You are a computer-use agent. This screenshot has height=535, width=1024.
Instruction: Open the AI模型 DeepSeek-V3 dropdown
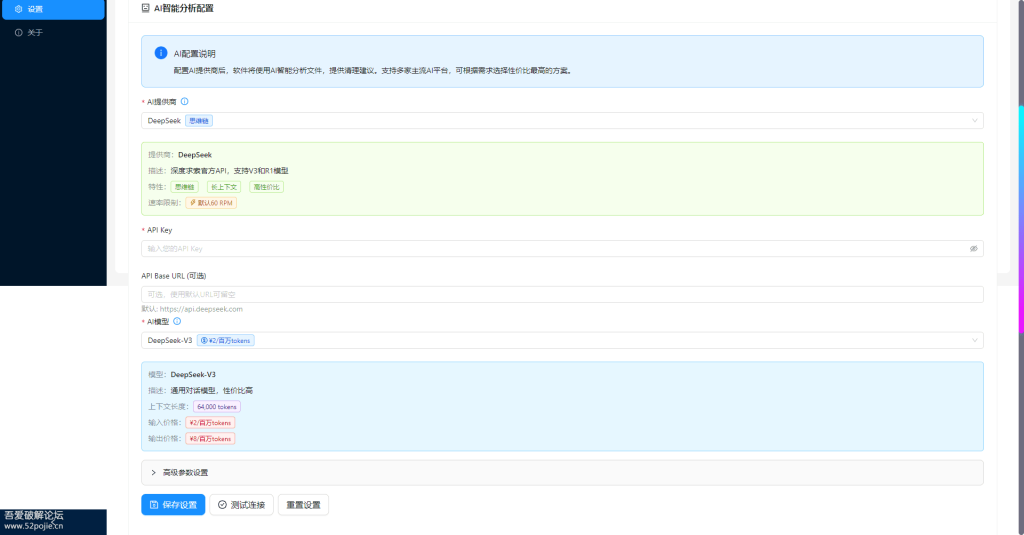[x=561, y=341]
